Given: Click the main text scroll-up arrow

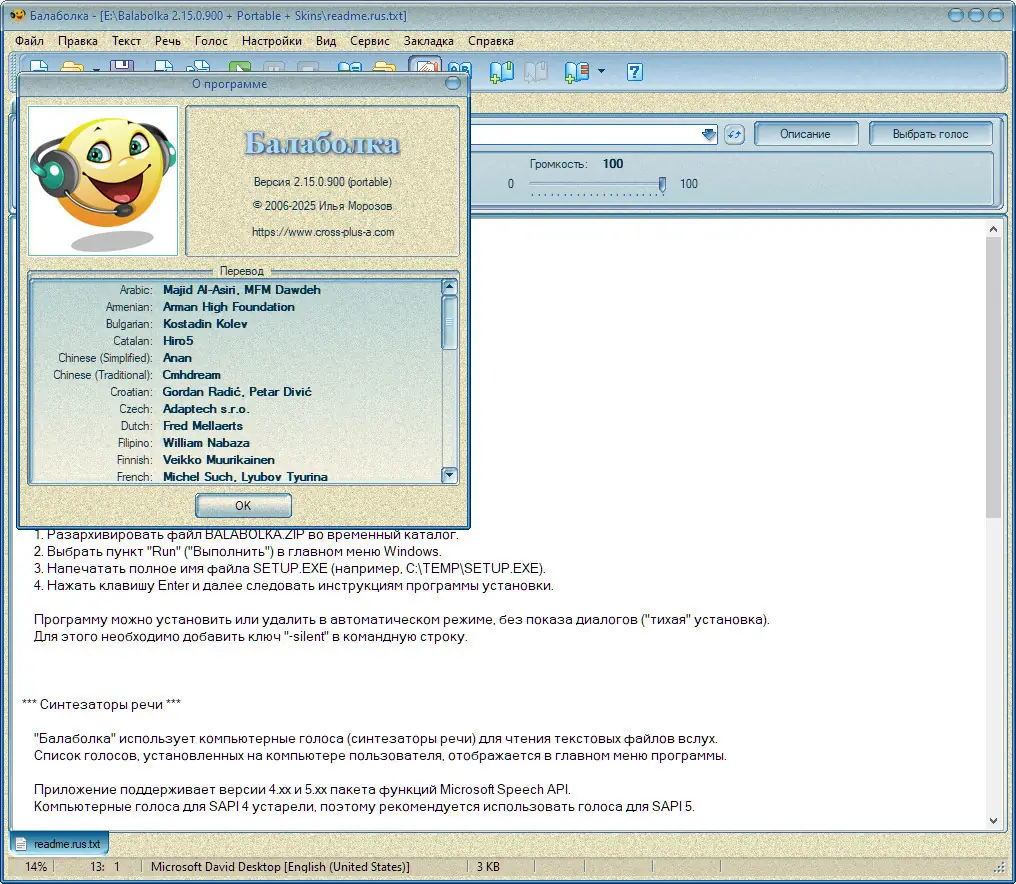Looking at the screenshot, I should tap(993, 229).
